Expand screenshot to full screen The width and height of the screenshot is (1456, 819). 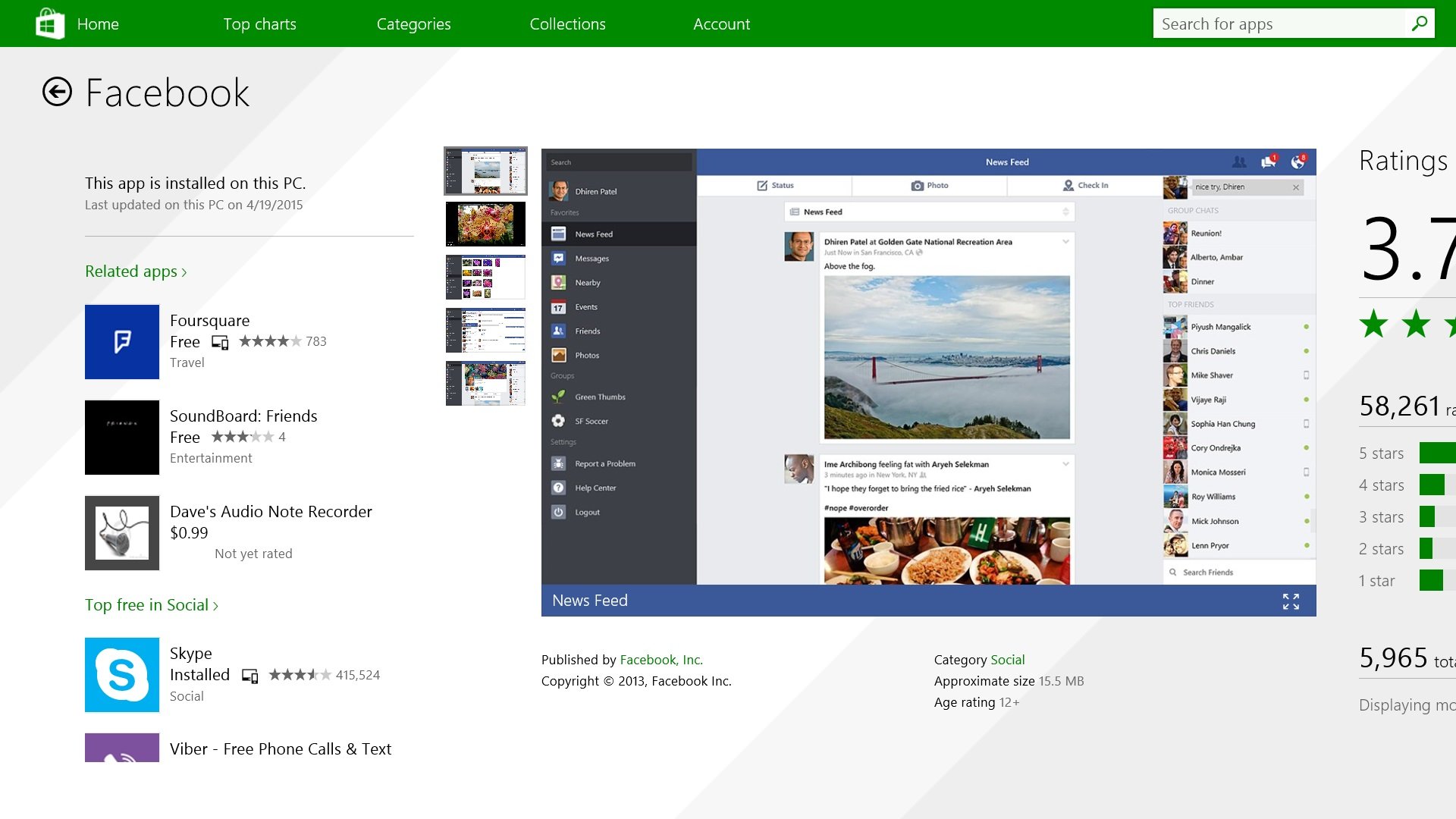[1291, 601]
